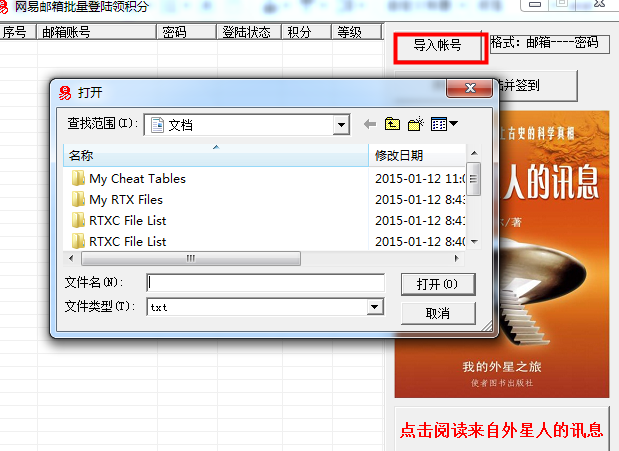Expand the 查找范围 location dropdown

click(341, 125)
